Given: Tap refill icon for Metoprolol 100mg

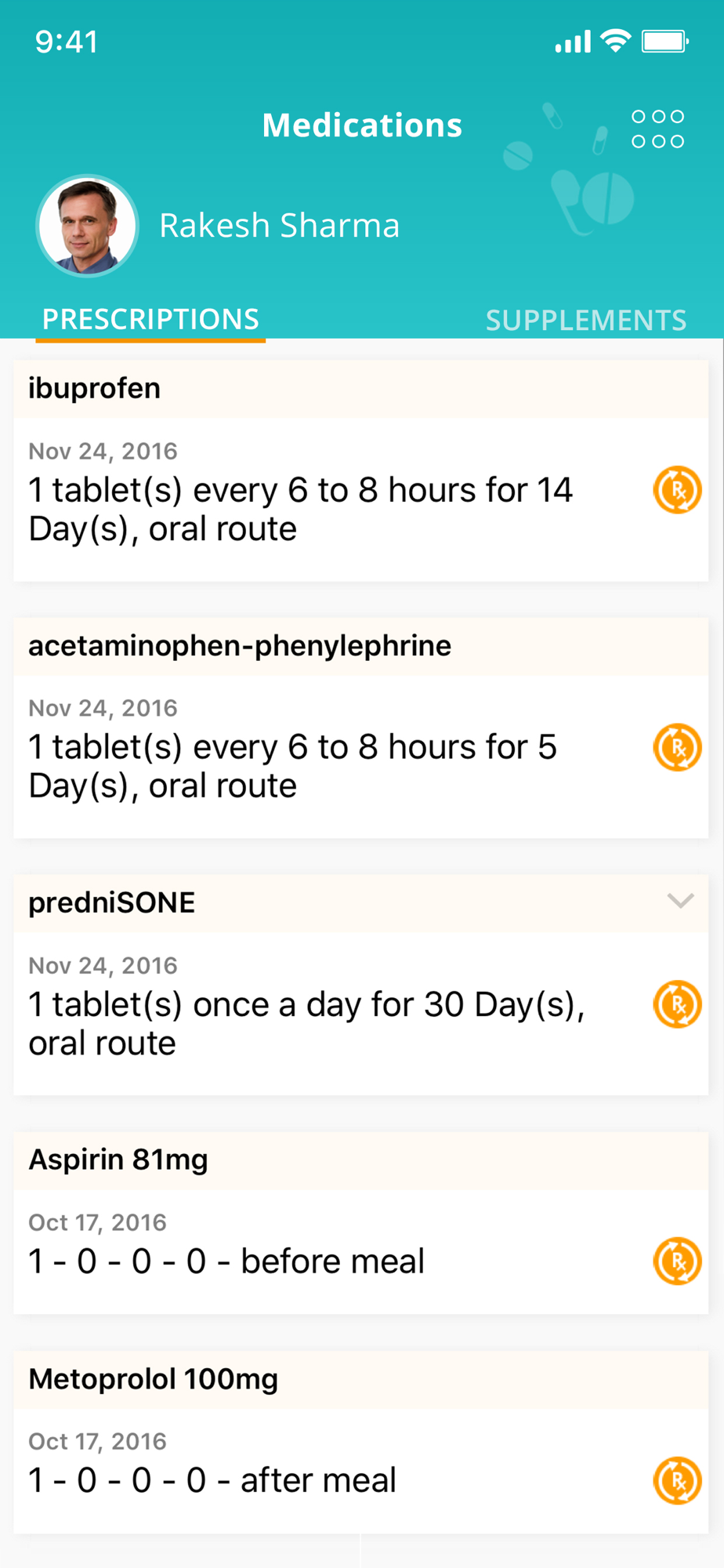Looking at the screenshot, I should [677, 1481].
